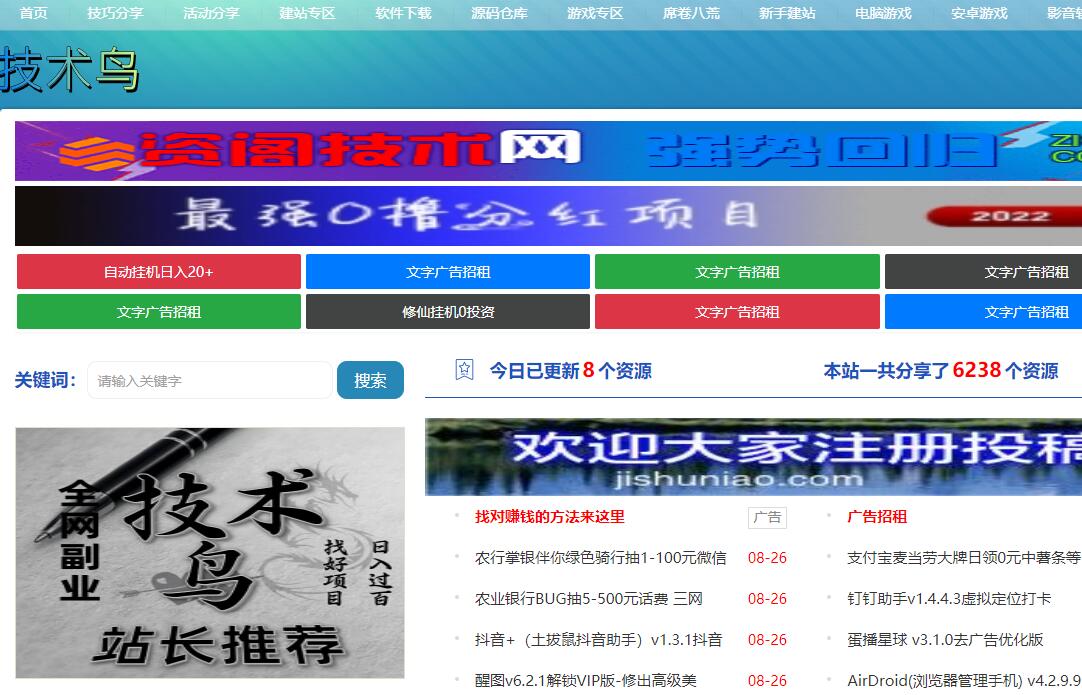Open the 资阁技术网 banner advertisement
Image resolution: width=1082 pixels, height=695 pixels.
coord(548,151)
